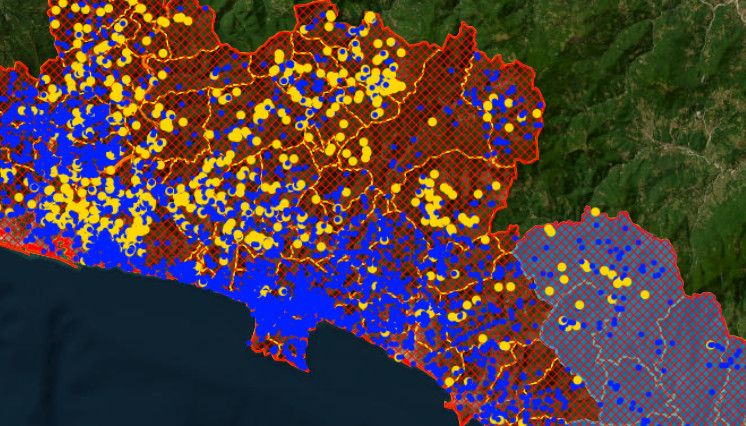This screenshot has height=426, width=746.
Task: Select the yellow-ringed marker near the blue region's right edge
Action: 711,345
